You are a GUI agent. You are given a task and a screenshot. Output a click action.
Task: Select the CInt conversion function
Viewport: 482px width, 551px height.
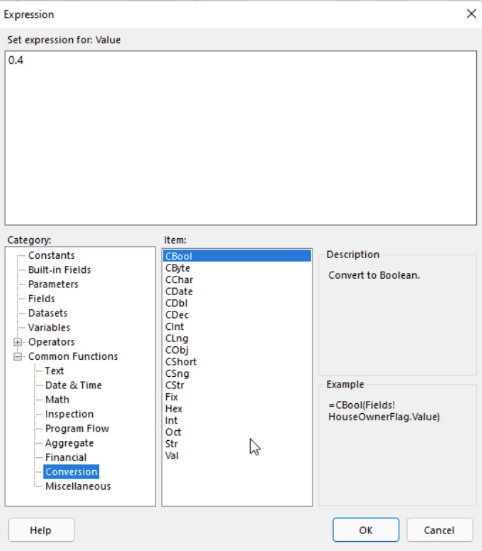[175, 327]
